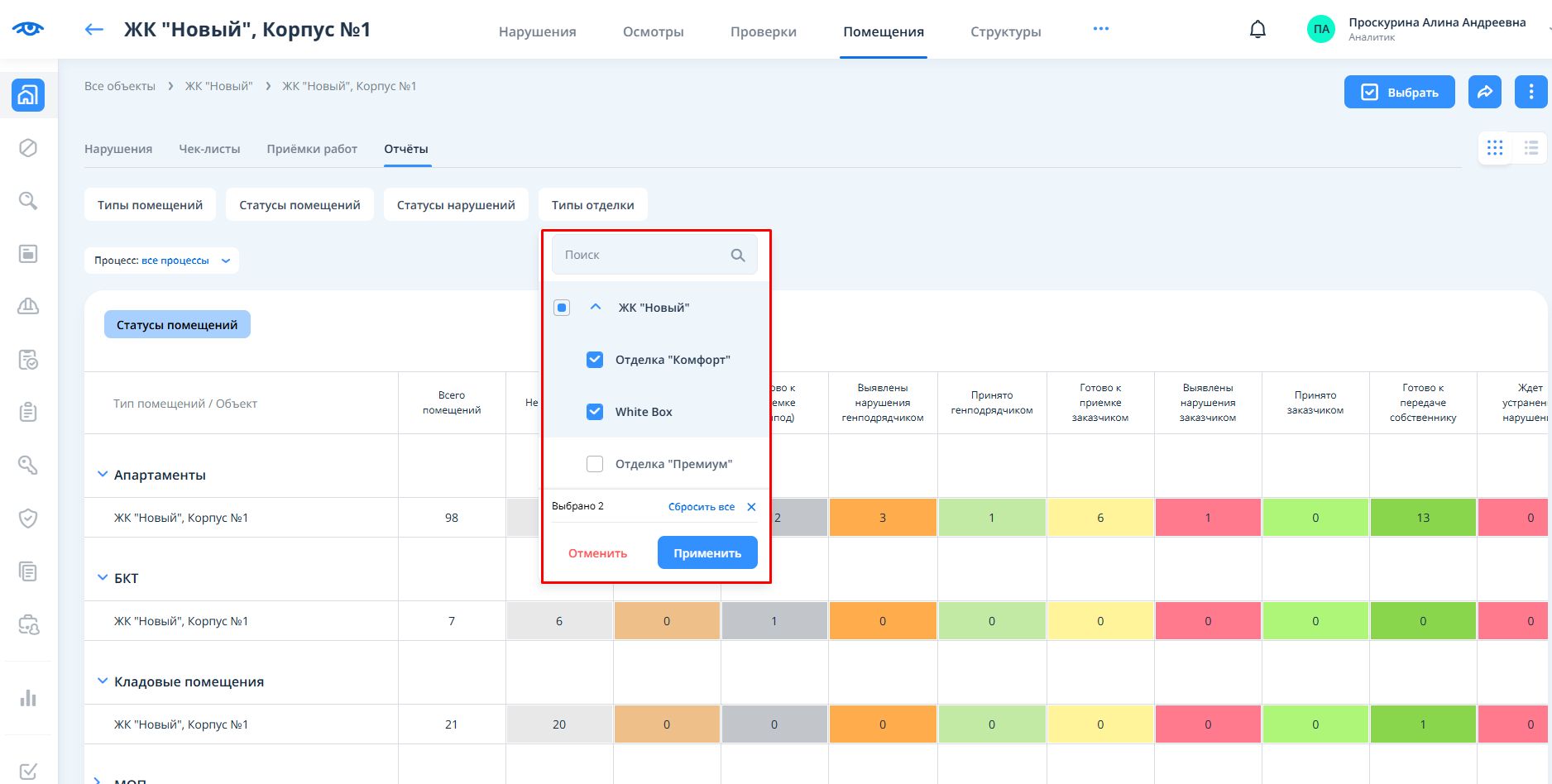1552x784 pixels.
Task: Click the share arrow button
Action: 1484,92
